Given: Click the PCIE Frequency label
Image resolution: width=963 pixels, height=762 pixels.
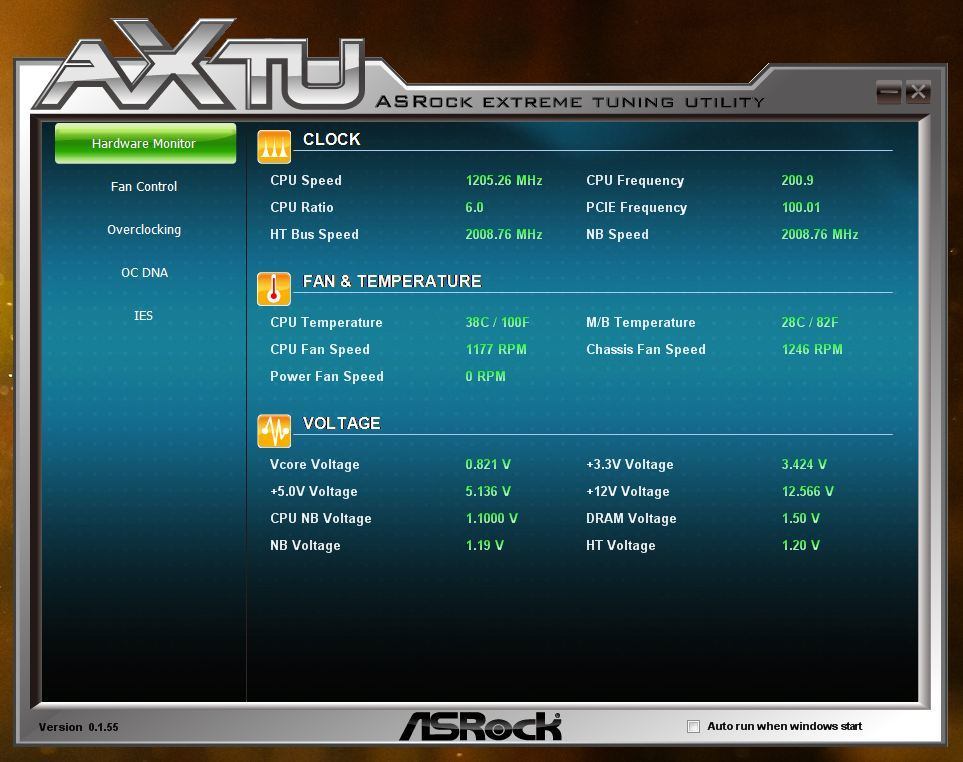Looking at the screenshot, I should 636,208.
